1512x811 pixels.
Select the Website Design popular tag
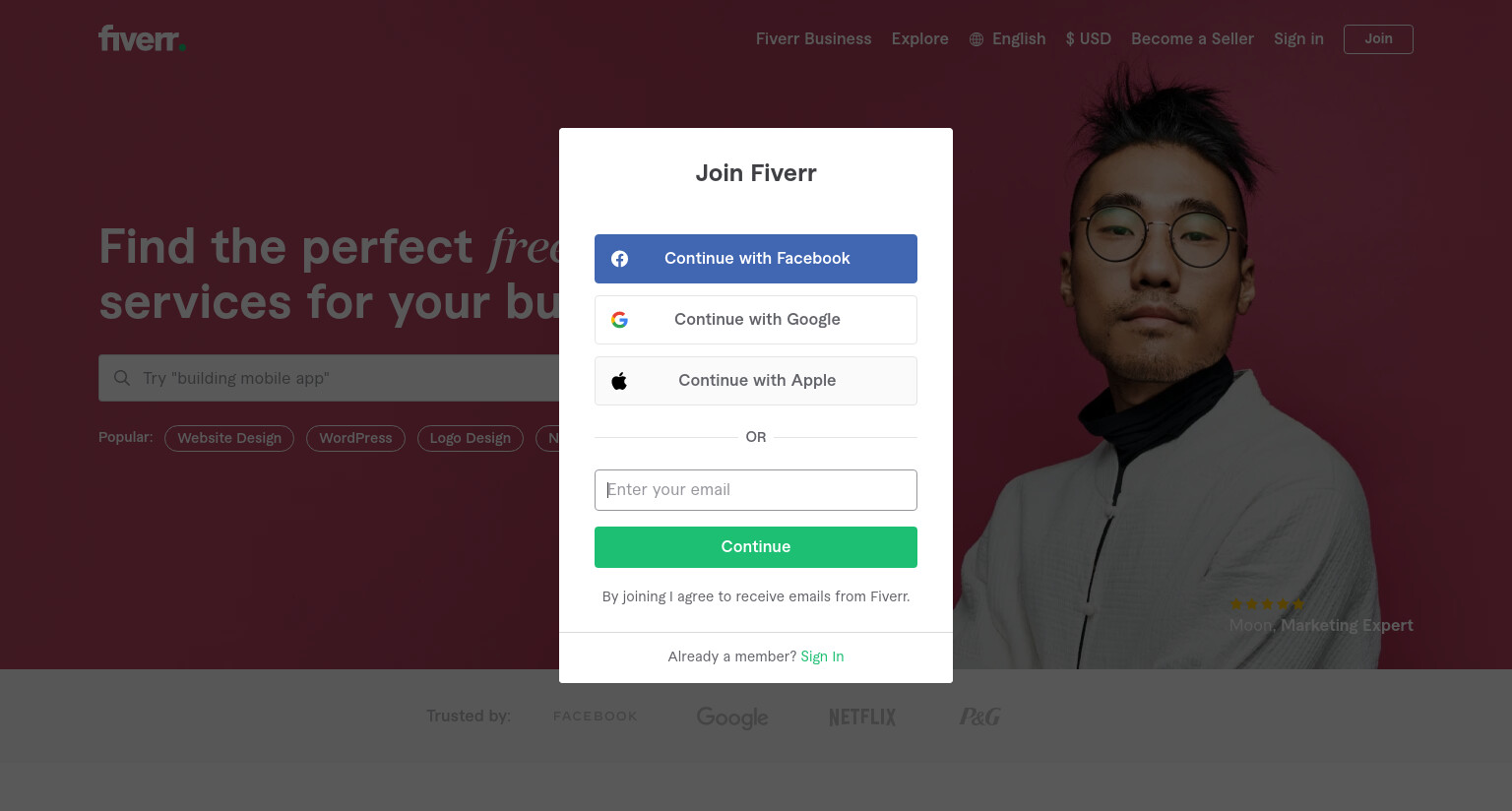point(229,438)
